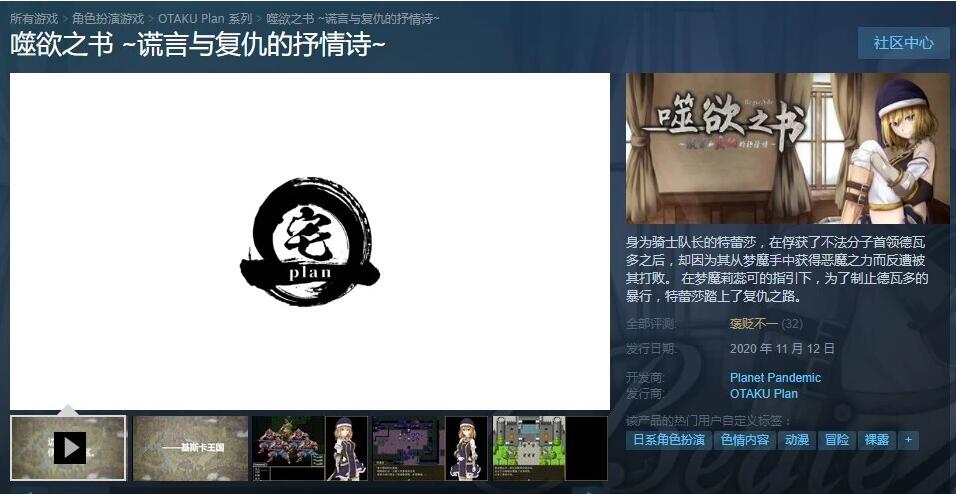Select the 冒险 tag
956x494 pixels.
[x=837, y=440]
